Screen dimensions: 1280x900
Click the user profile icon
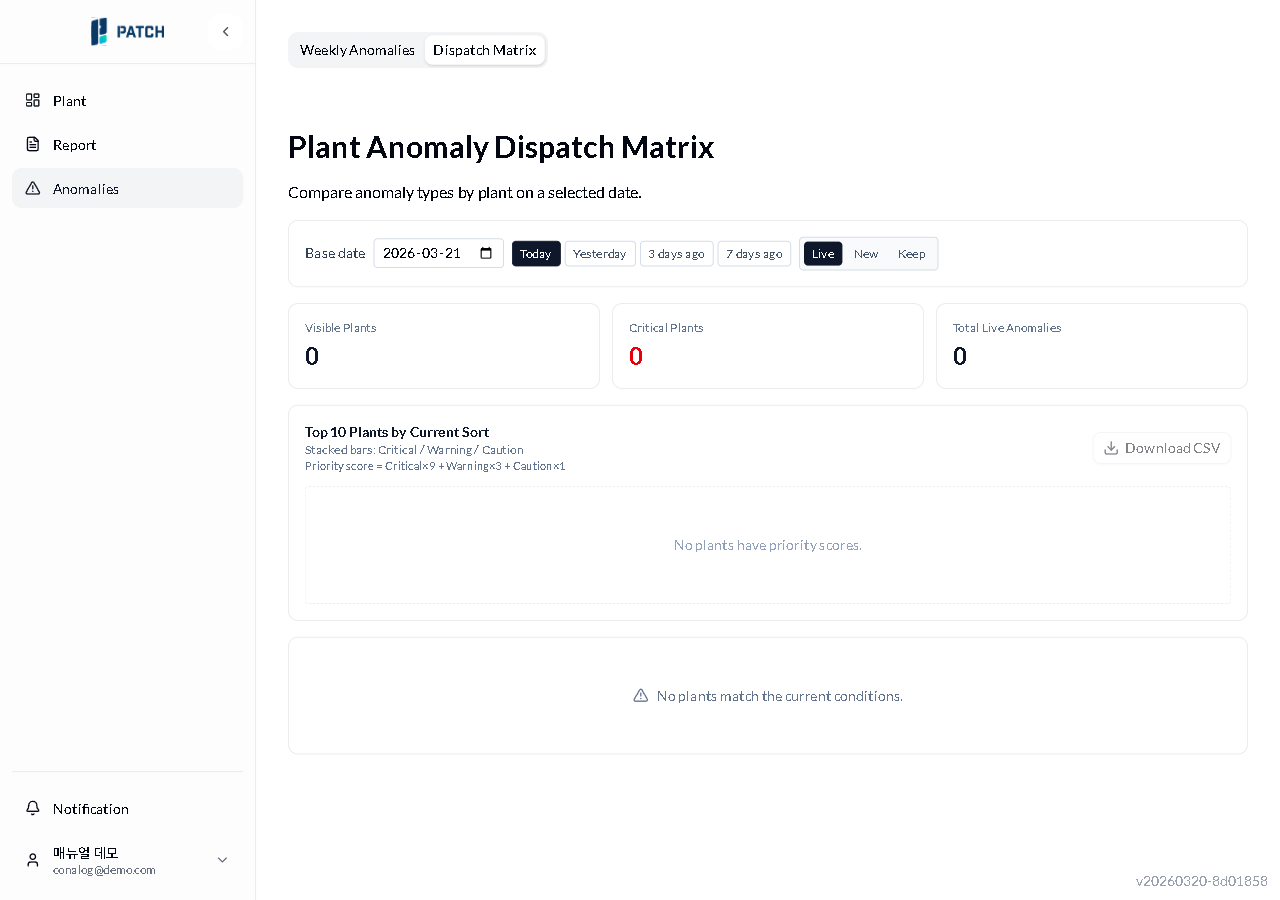coord(33,860)
